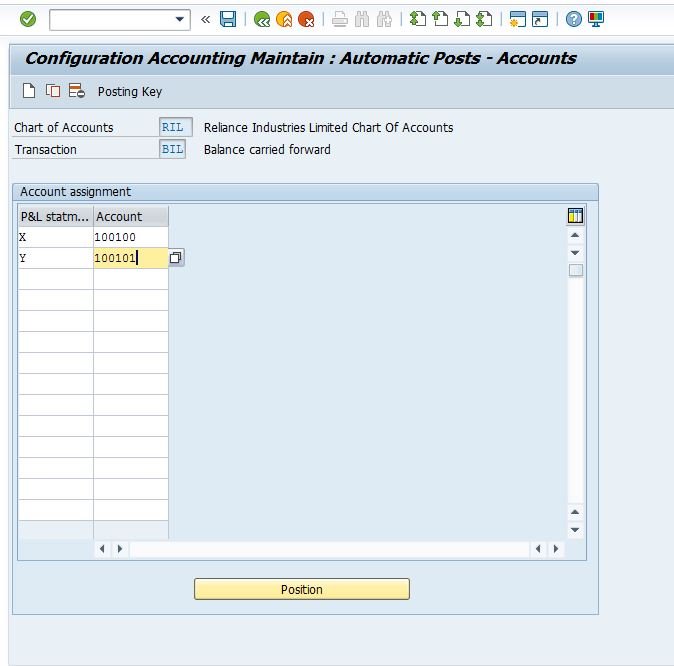Click the green Back icon
Image resolution: width=674 pixels, height=666 pixels.
pos(262,19)
